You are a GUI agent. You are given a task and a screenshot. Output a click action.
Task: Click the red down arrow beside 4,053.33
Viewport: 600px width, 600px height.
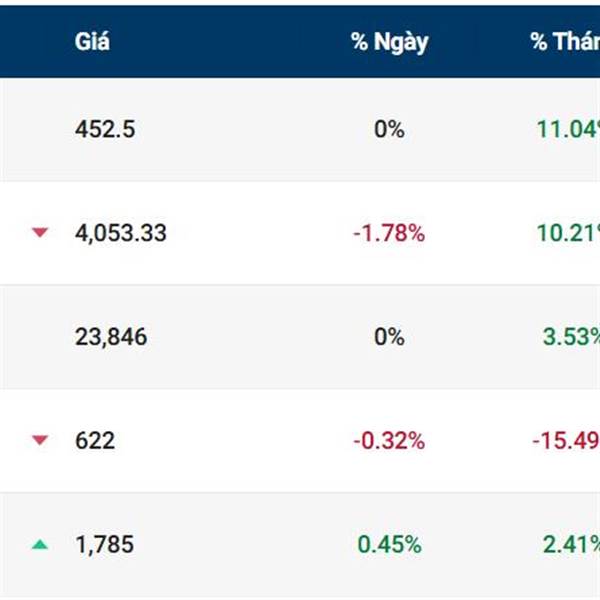(40, 232)
